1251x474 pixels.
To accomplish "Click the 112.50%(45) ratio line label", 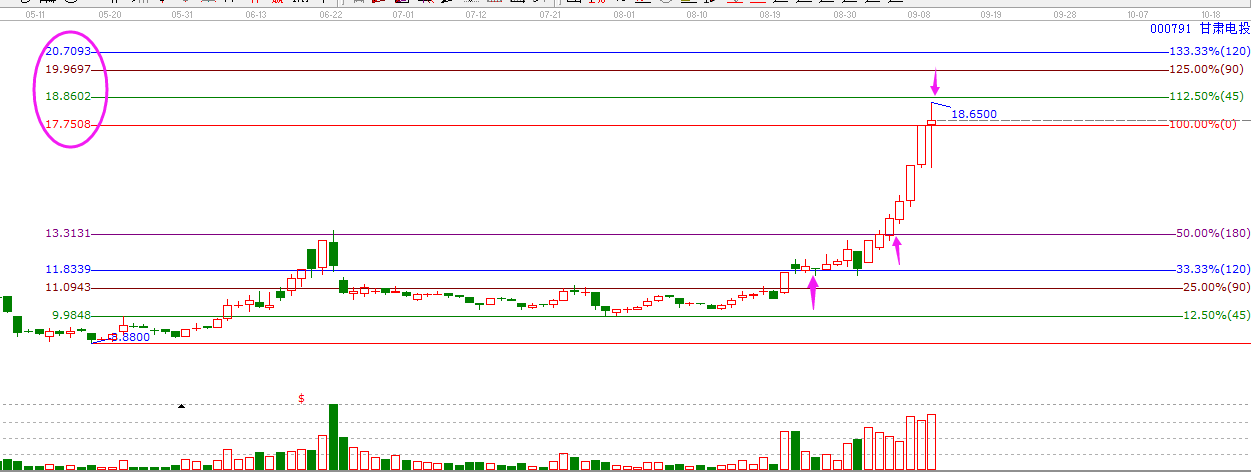I will pos(1209,97).
